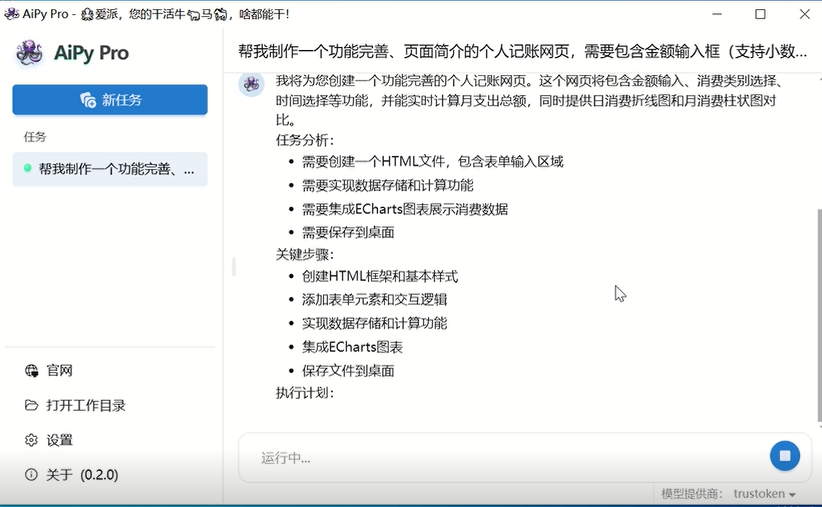The height and width of the screenshot is (507, 822).
Task: Open the working directory via 打开工作目录
Action: pos(75,405)
